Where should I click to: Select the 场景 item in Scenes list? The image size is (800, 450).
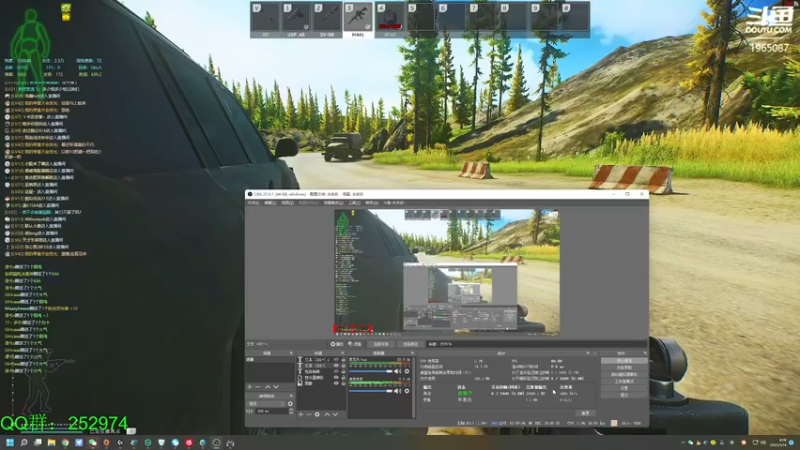click(x=270, y=360)
